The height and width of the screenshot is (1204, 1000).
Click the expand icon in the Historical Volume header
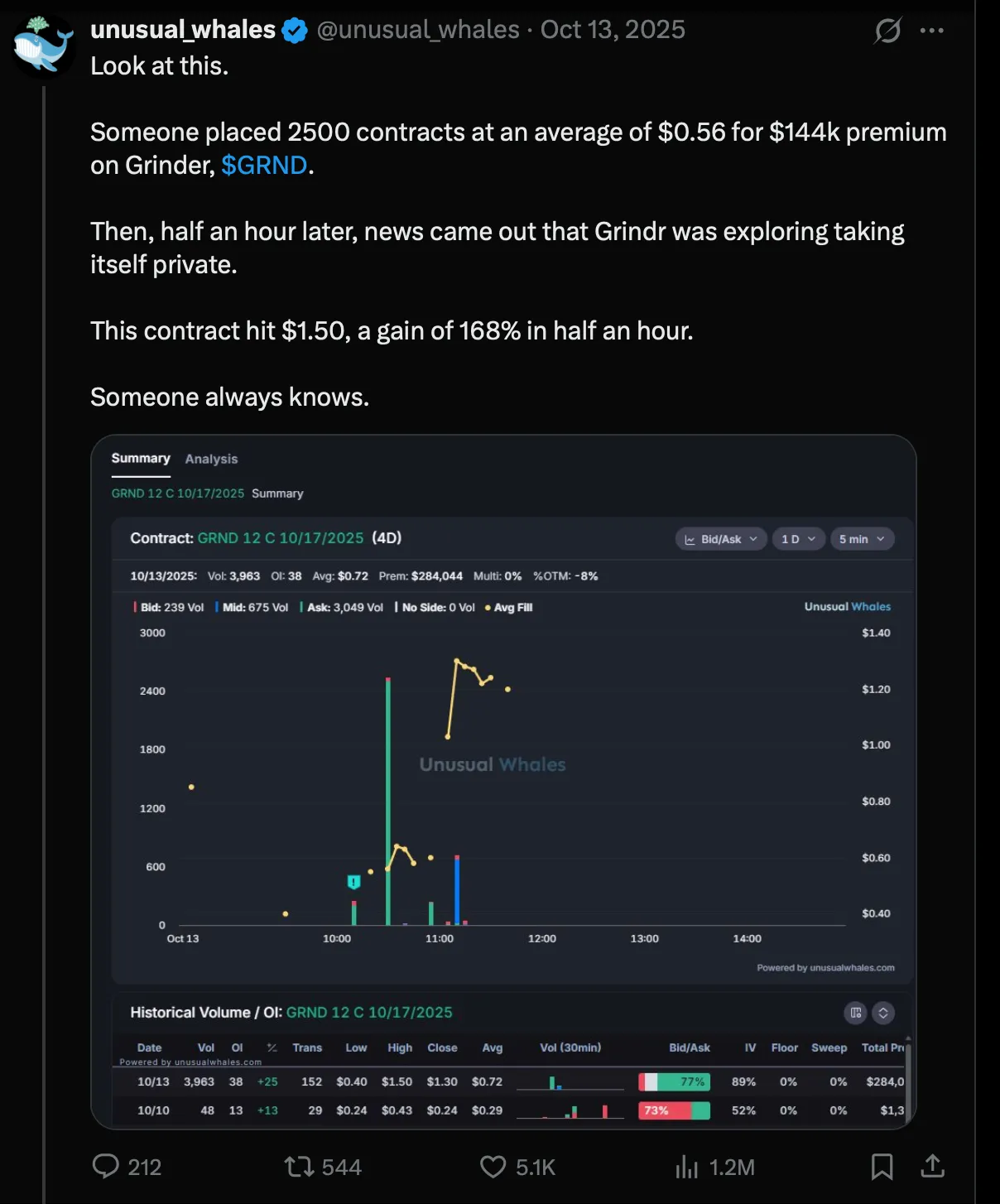click(x=882, y=1012)
